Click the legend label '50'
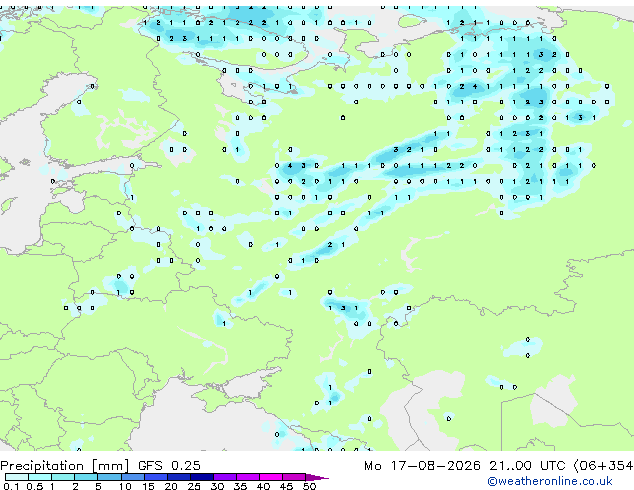 pos(310,486)
